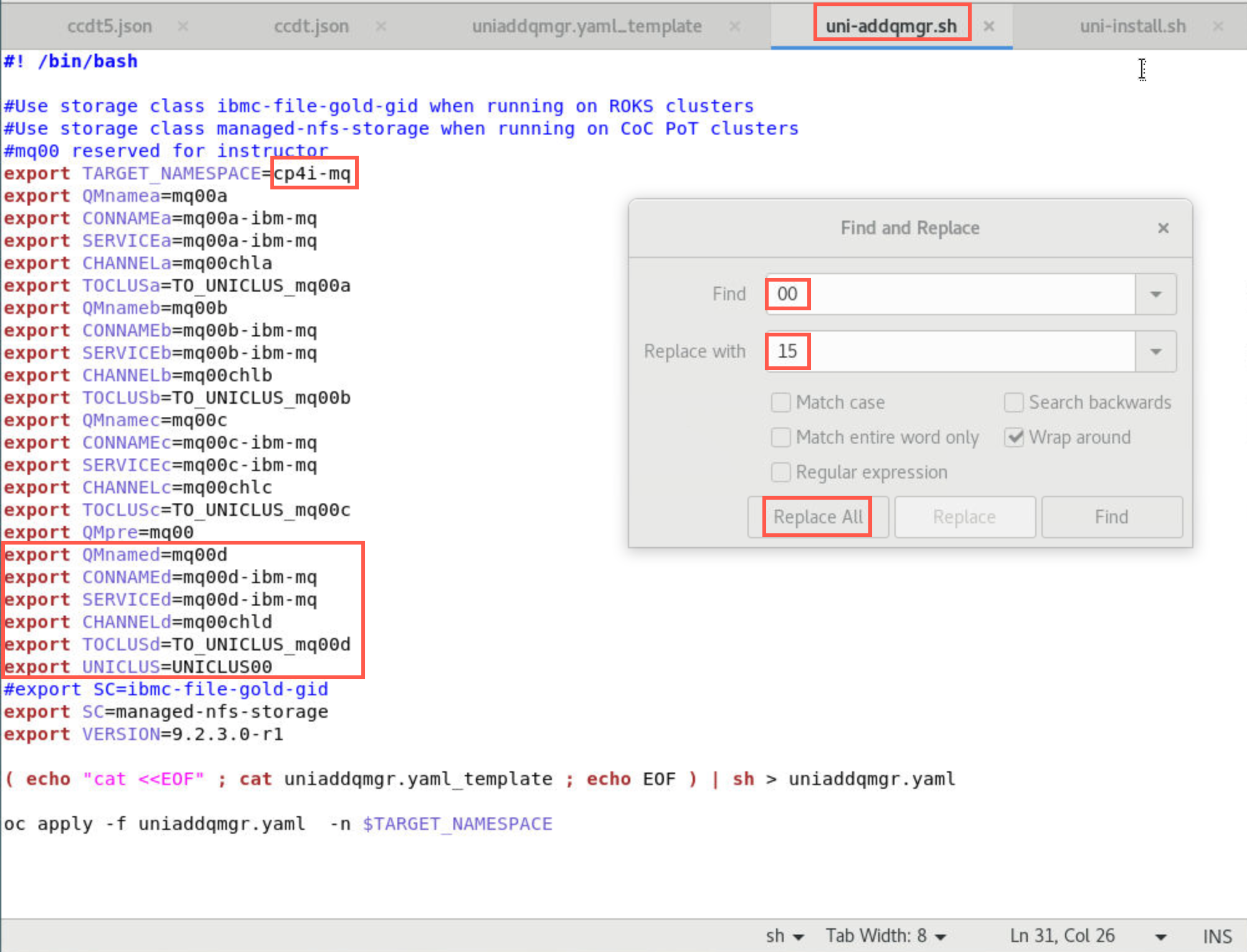This screenshot has width=1247, height=952.
Task: Close the uni-install.sh tab
Action: tap(1218, 26)
